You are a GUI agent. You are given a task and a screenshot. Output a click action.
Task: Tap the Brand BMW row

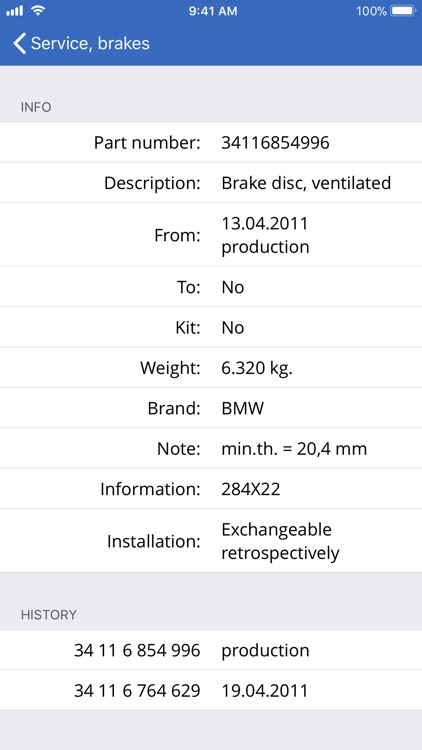(x=211, y=408)
